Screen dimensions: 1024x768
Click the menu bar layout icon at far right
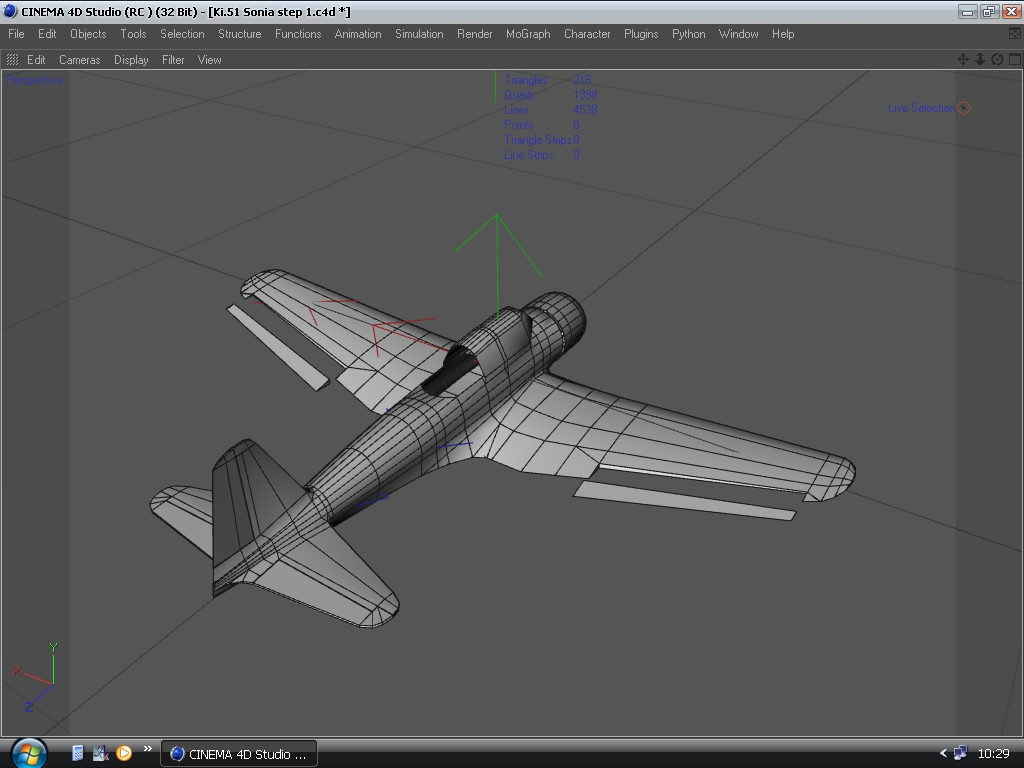point(1015,34)
